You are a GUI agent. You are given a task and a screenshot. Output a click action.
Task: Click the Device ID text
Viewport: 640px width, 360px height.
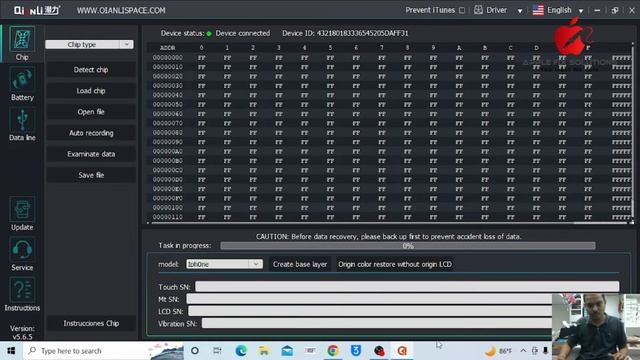(x=345, y=33)
